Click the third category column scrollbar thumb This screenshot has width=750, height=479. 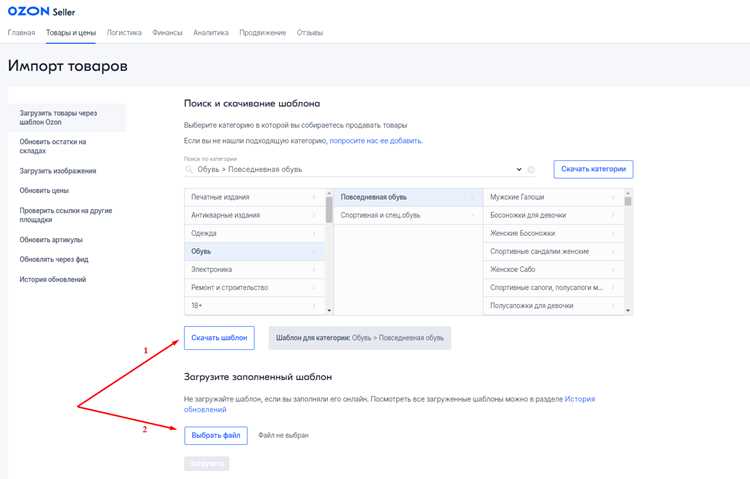(x=628, y=201)
